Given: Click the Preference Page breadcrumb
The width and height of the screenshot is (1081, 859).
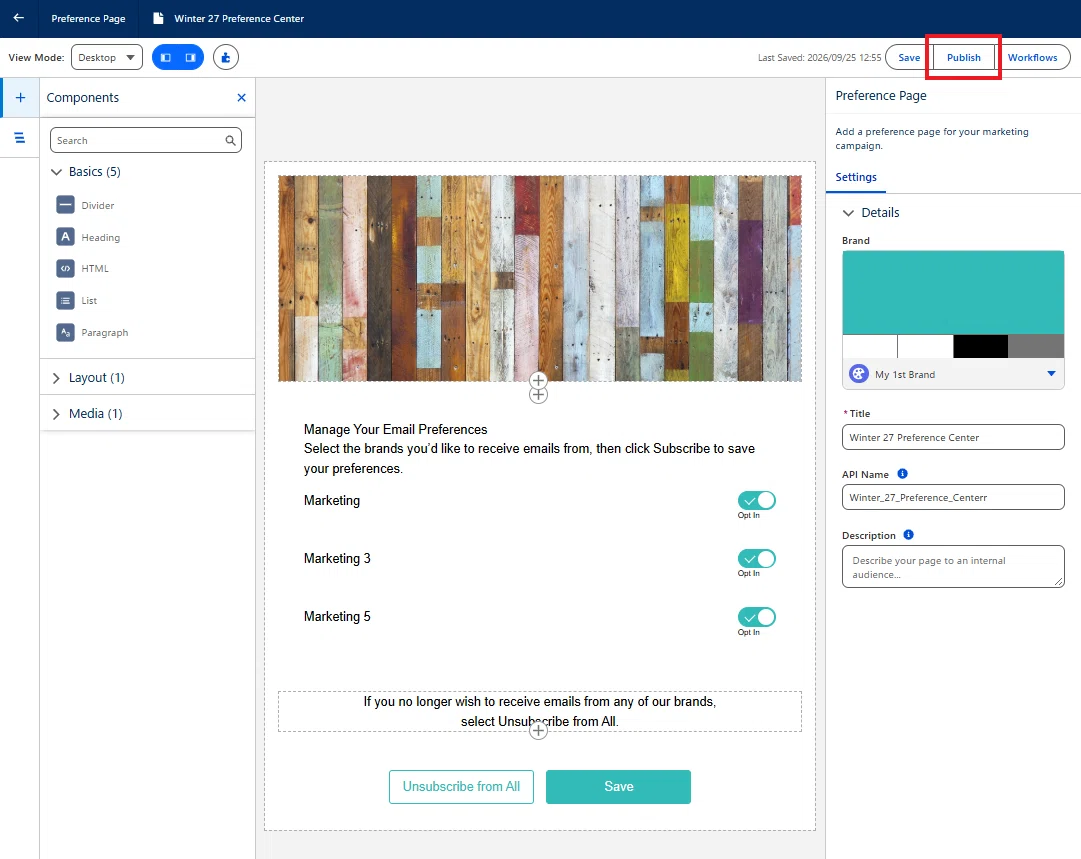Looking at the screenshot, I should (88, 19).
